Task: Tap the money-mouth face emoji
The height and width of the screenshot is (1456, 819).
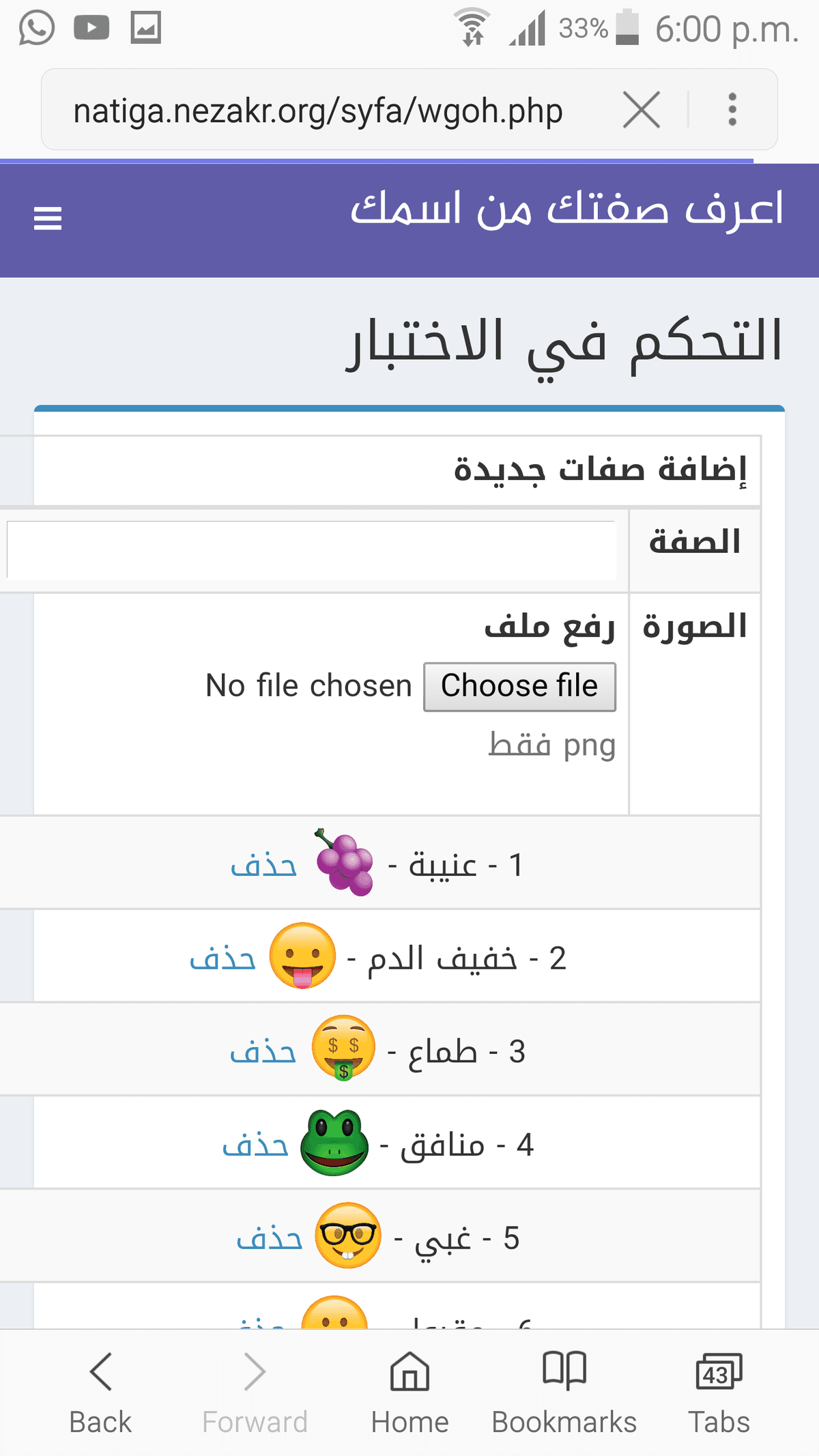Action: coord(343,1048)
